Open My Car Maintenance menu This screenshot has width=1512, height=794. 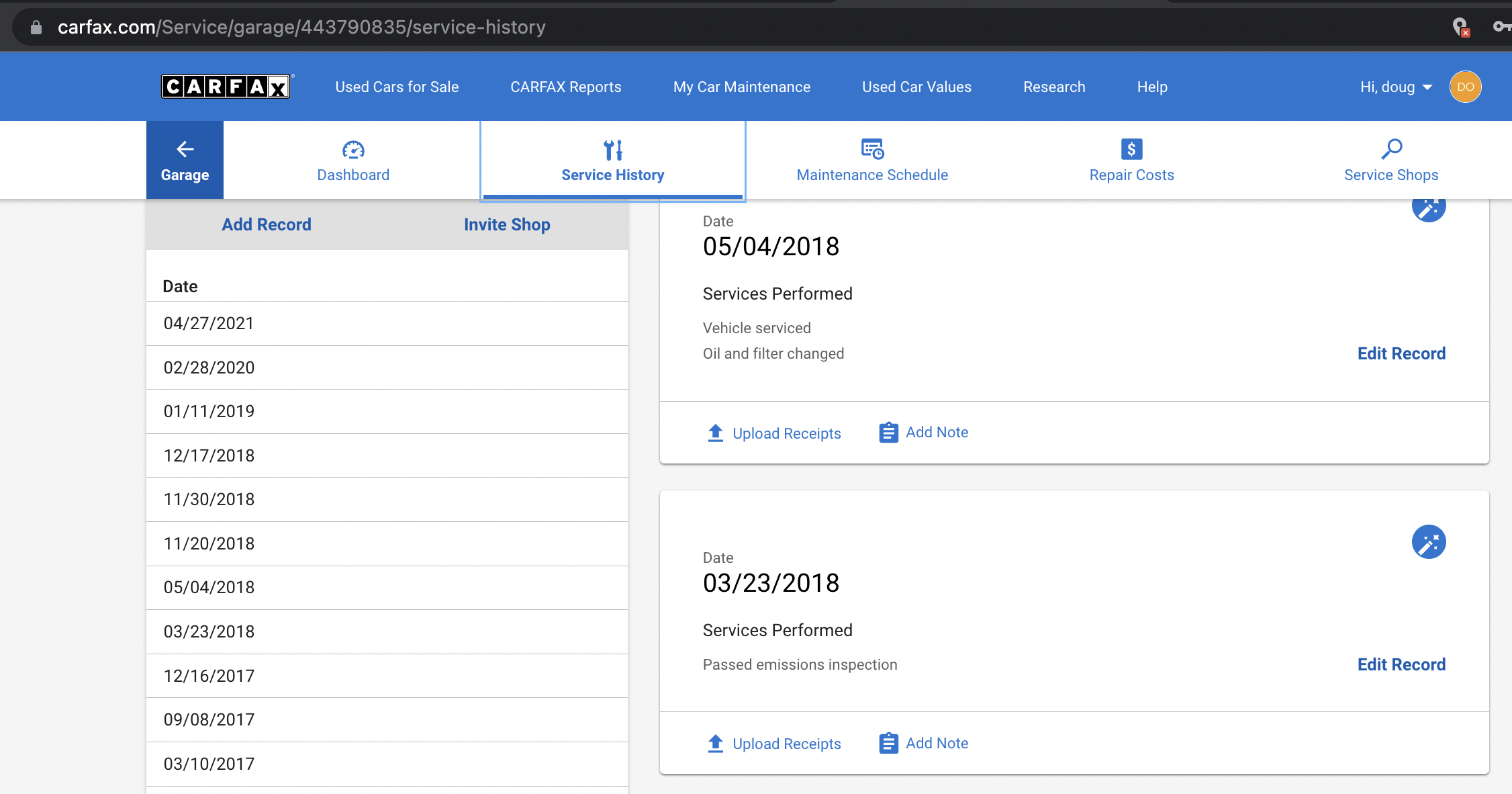tap(742, 87)
